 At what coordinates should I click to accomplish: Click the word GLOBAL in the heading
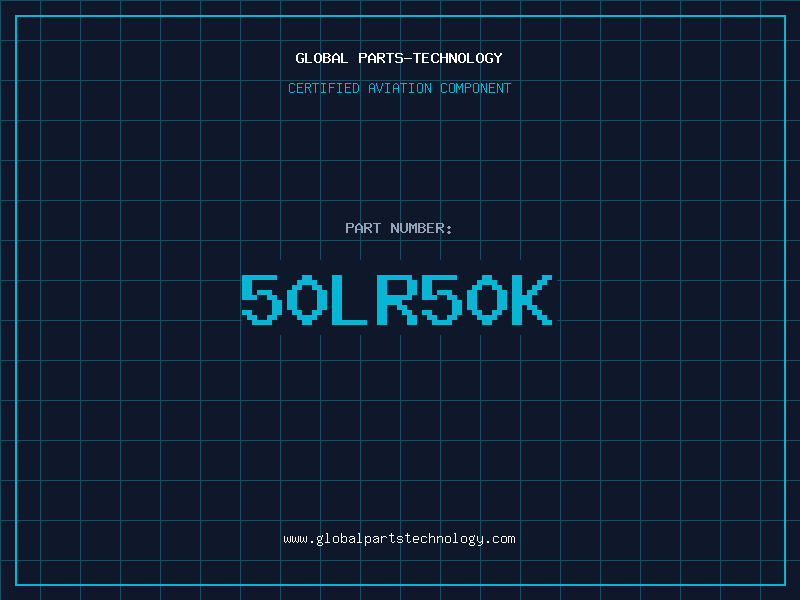pyautogui.click(x=322, y=58)
